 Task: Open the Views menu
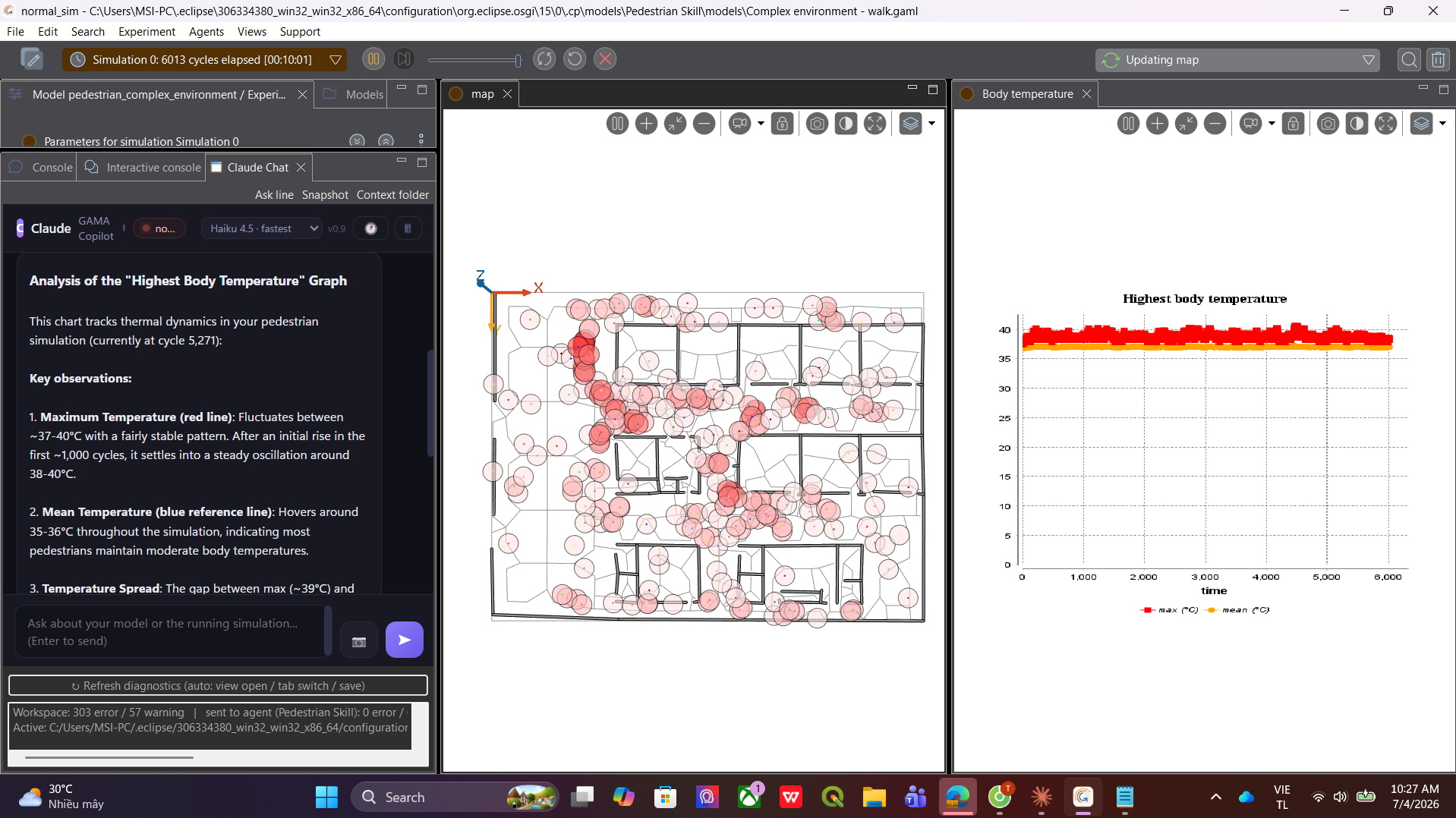pos(251,32)
